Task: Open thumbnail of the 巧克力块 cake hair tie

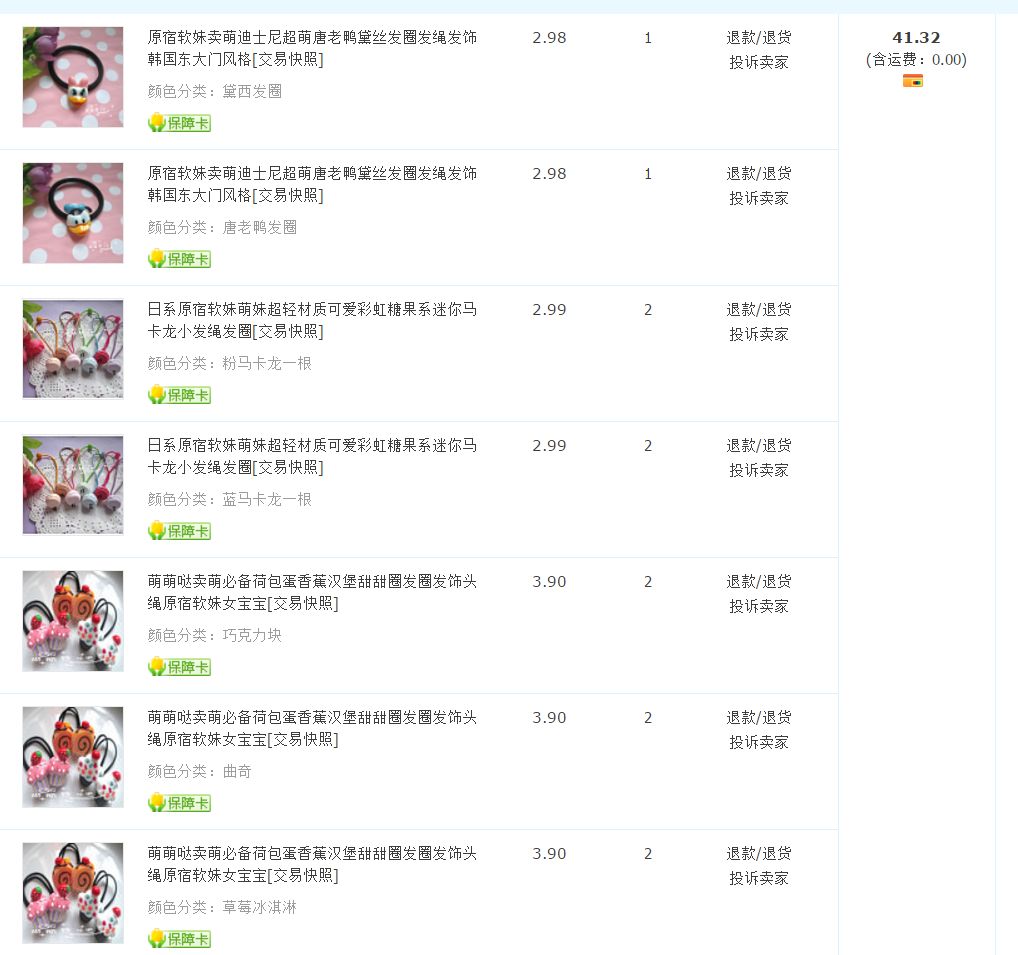Action: (x=73, y=621)
